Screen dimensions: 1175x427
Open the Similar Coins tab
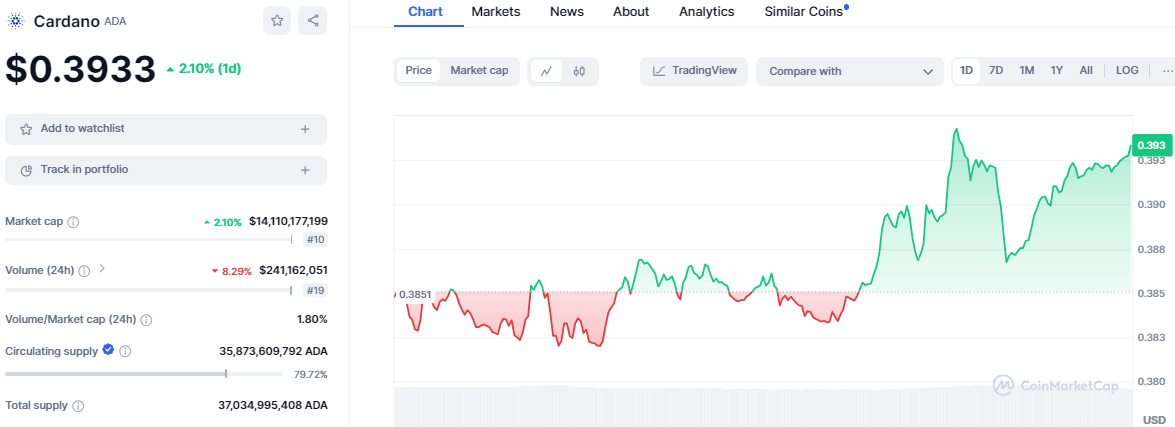tap(804, 12)
